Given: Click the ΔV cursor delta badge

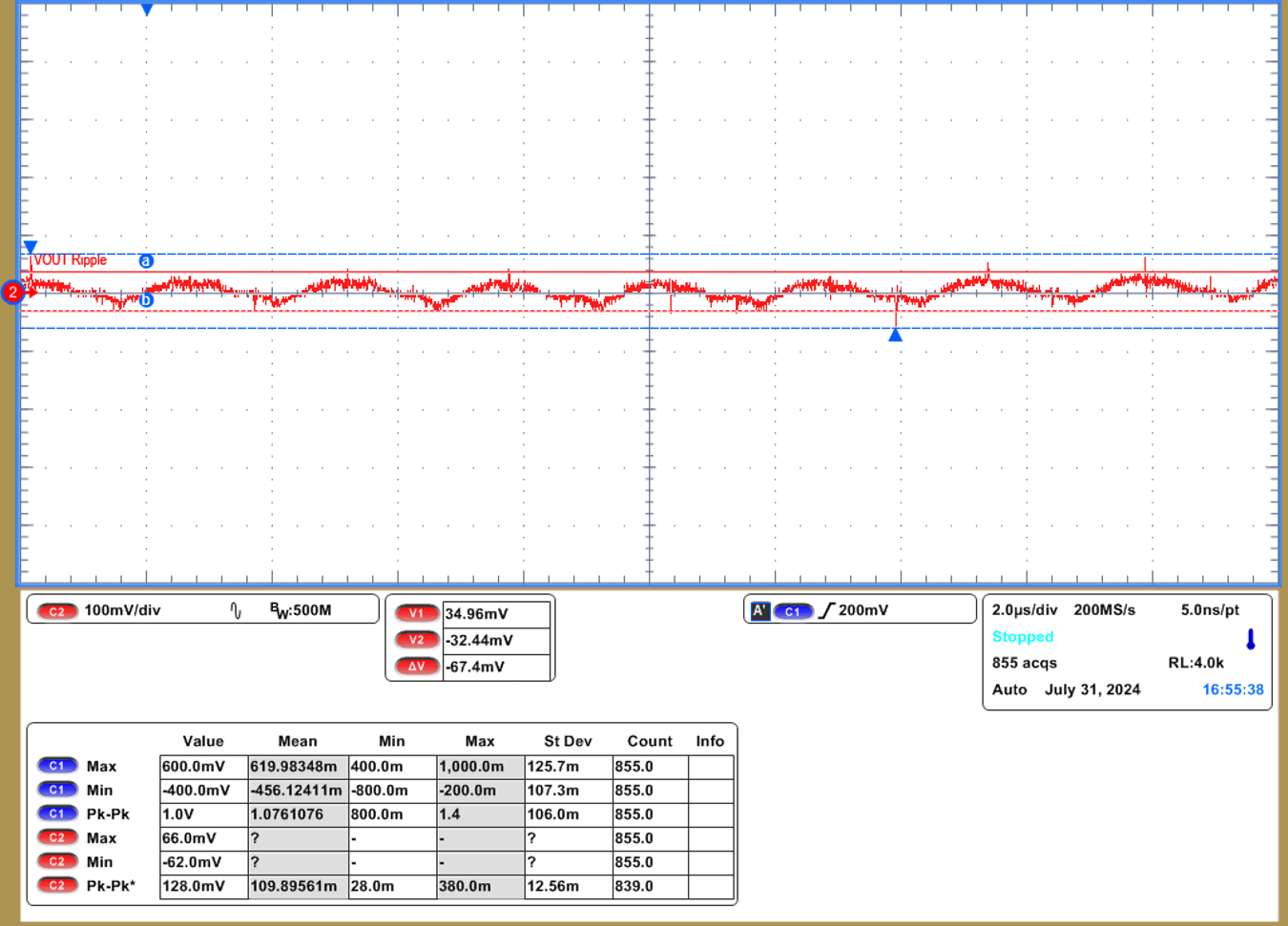Looking at the screenshot, I should pos(416,667).
